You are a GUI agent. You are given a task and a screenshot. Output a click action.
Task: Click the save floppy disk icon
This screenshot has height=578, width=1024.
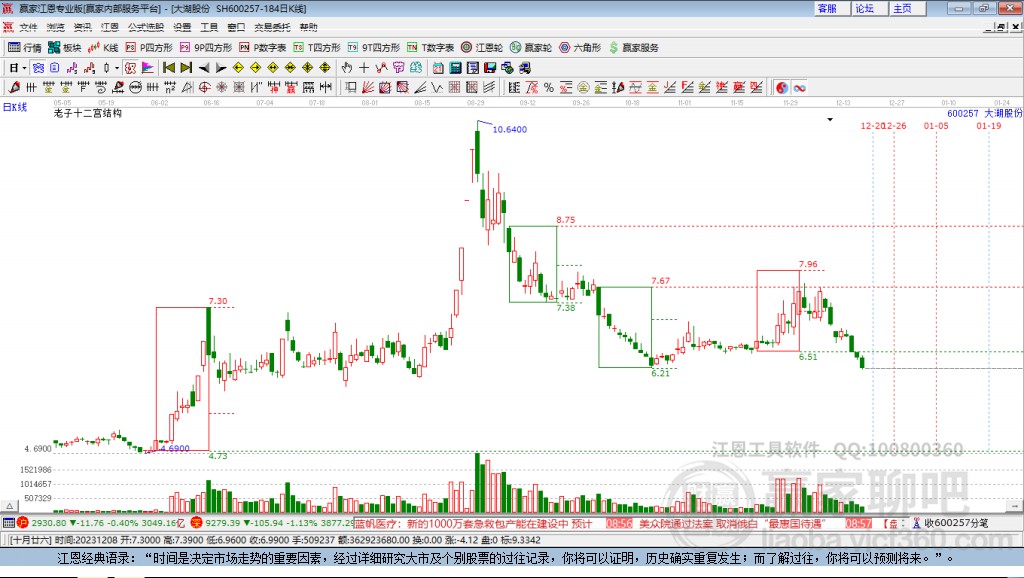pyautogui.click(x=490, y=68)
